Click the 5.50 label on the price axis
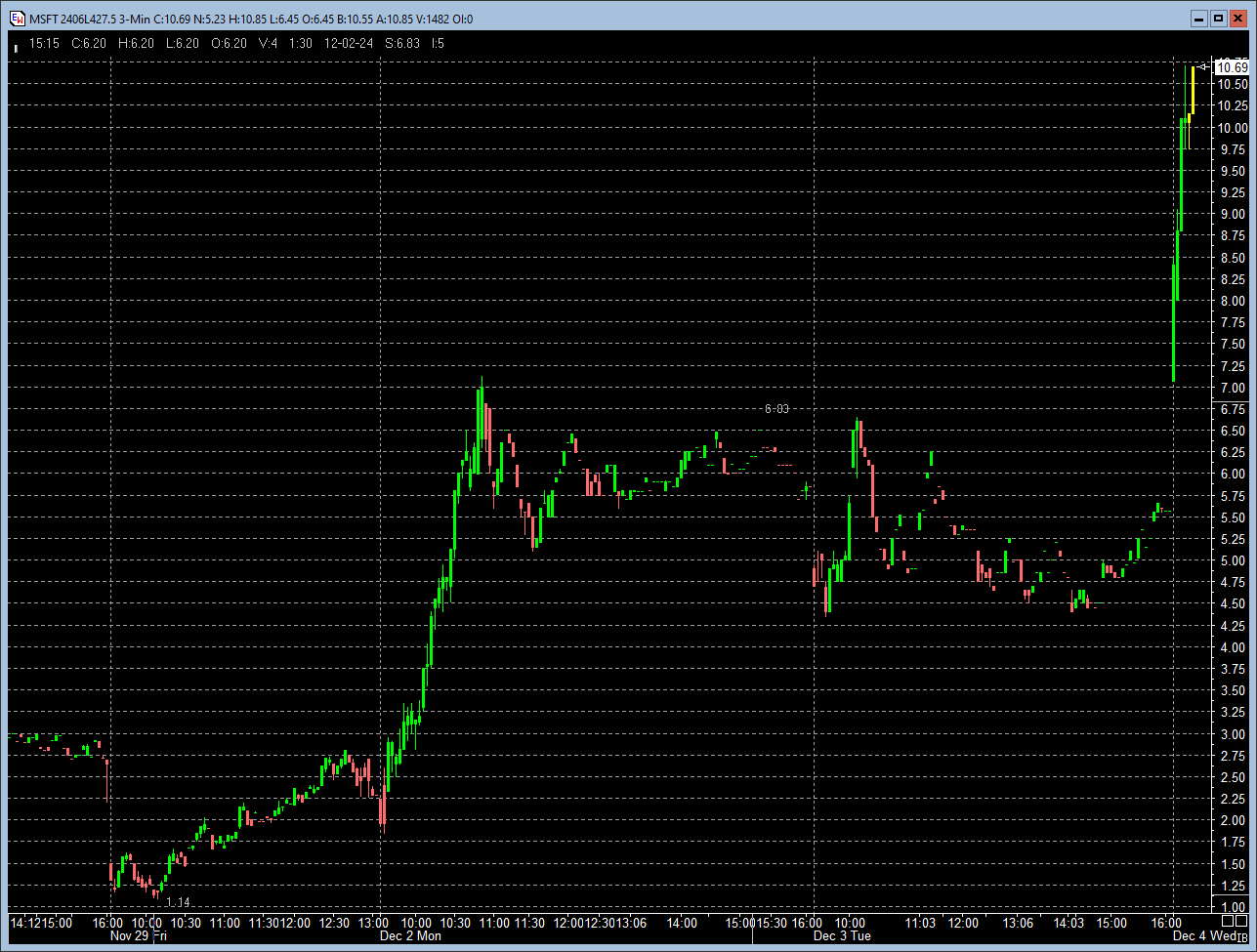Image resolution: width=1257 pixels, height=952 pixels. coord(1233,517)
